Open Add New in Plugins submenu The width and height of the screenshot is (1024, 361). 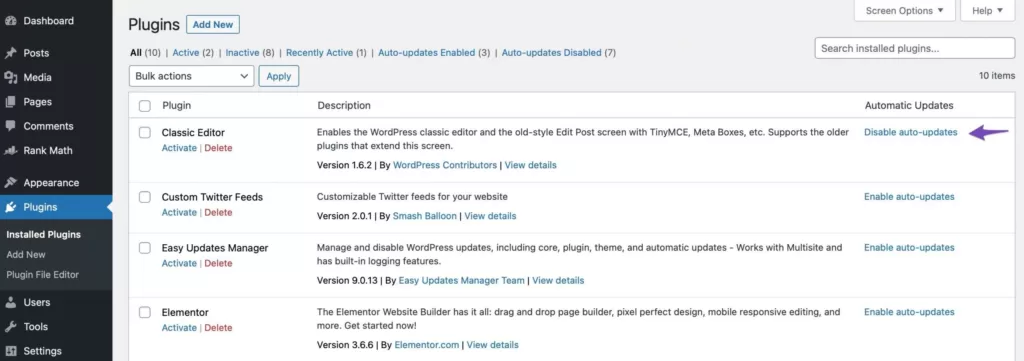26,255
